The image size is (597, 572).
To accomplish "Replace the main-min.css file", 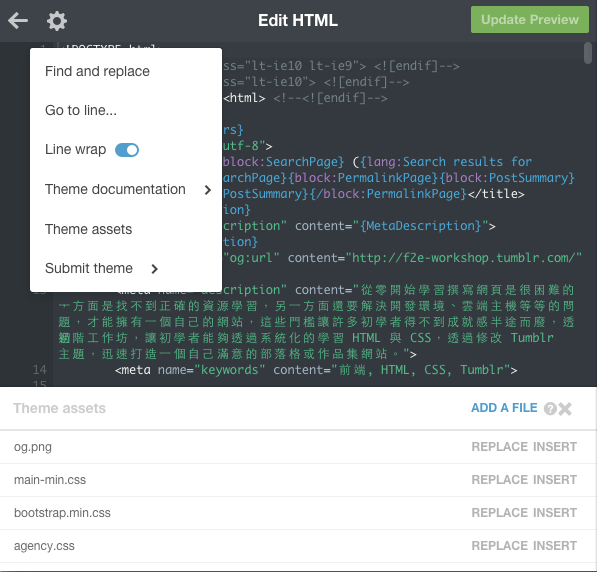I will 500,480.
